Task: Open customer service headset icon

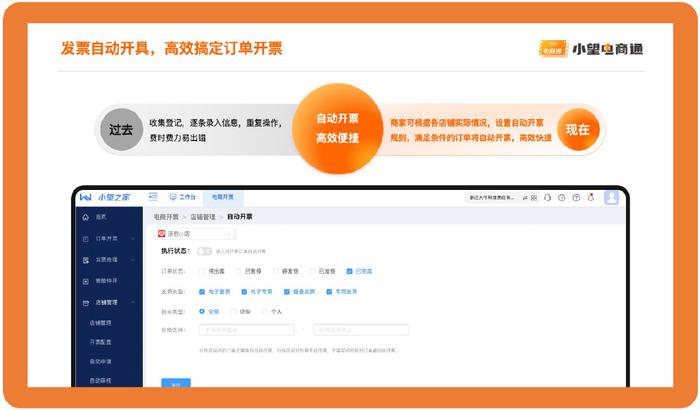Action: coord(548,197)
